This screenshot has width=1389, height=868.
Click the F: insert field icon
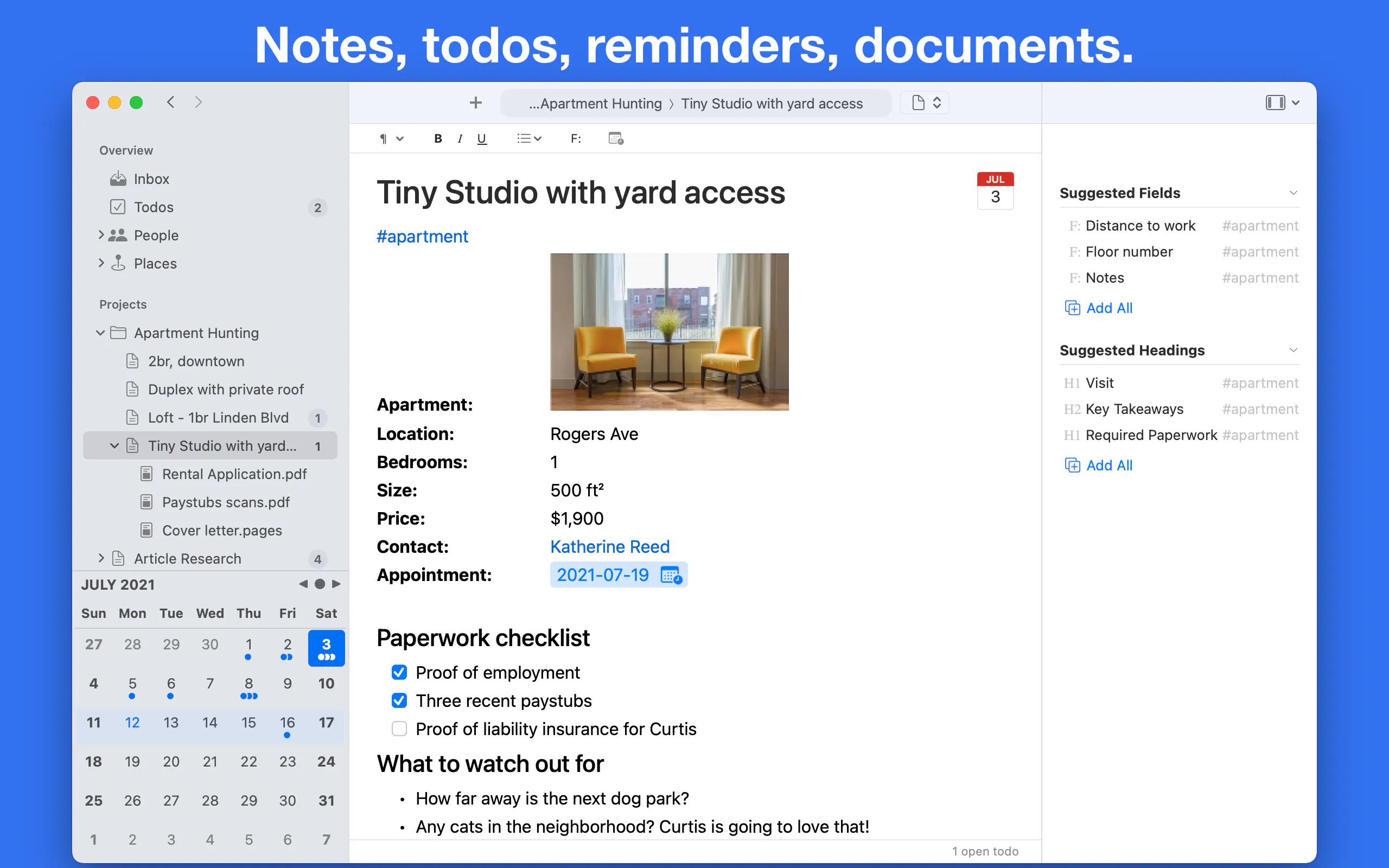click(x=576, y=138)
